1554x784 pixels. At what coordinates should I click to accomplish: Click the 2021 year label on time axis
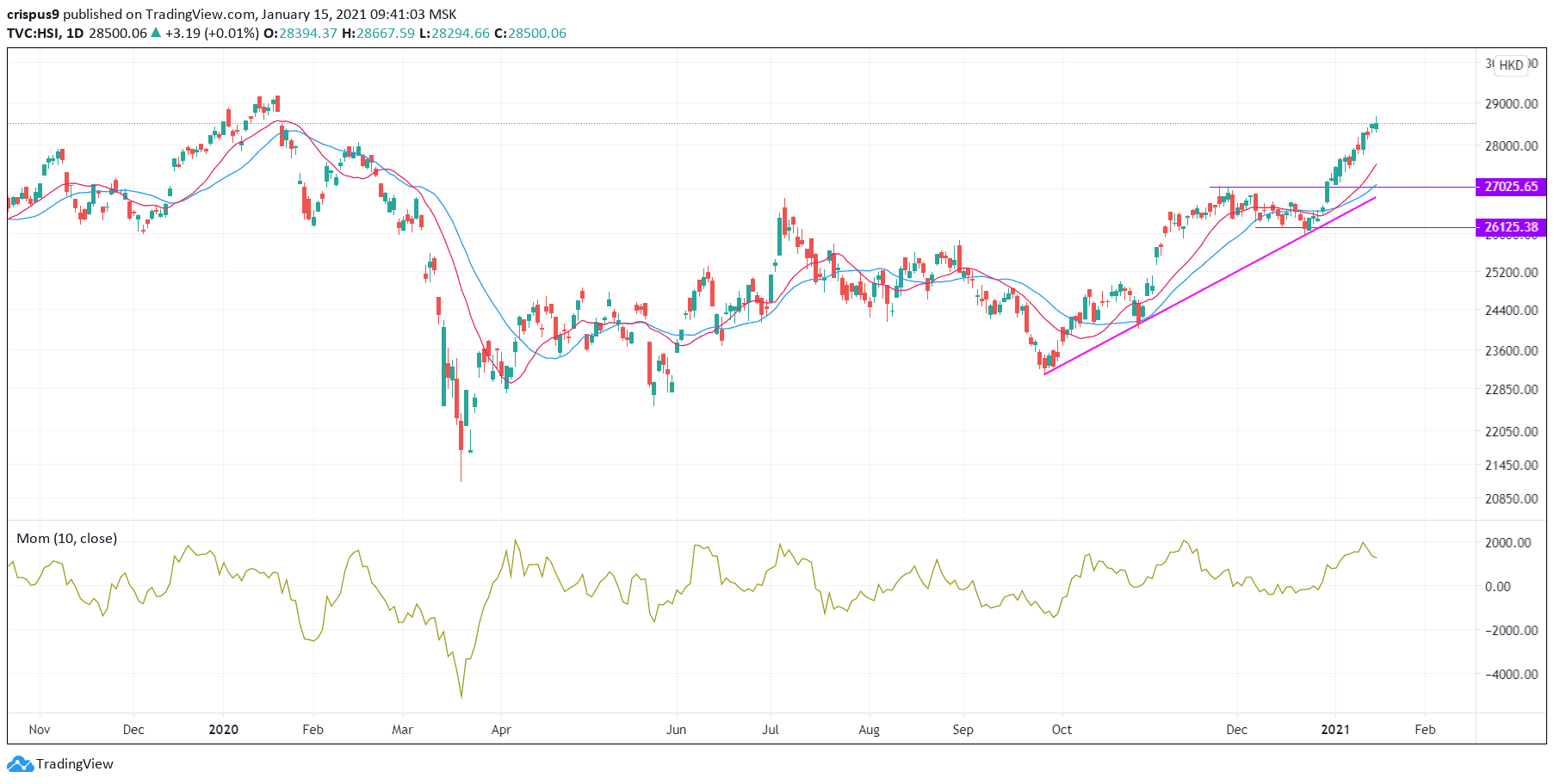pyautogui.click(x=1335, y=730)
